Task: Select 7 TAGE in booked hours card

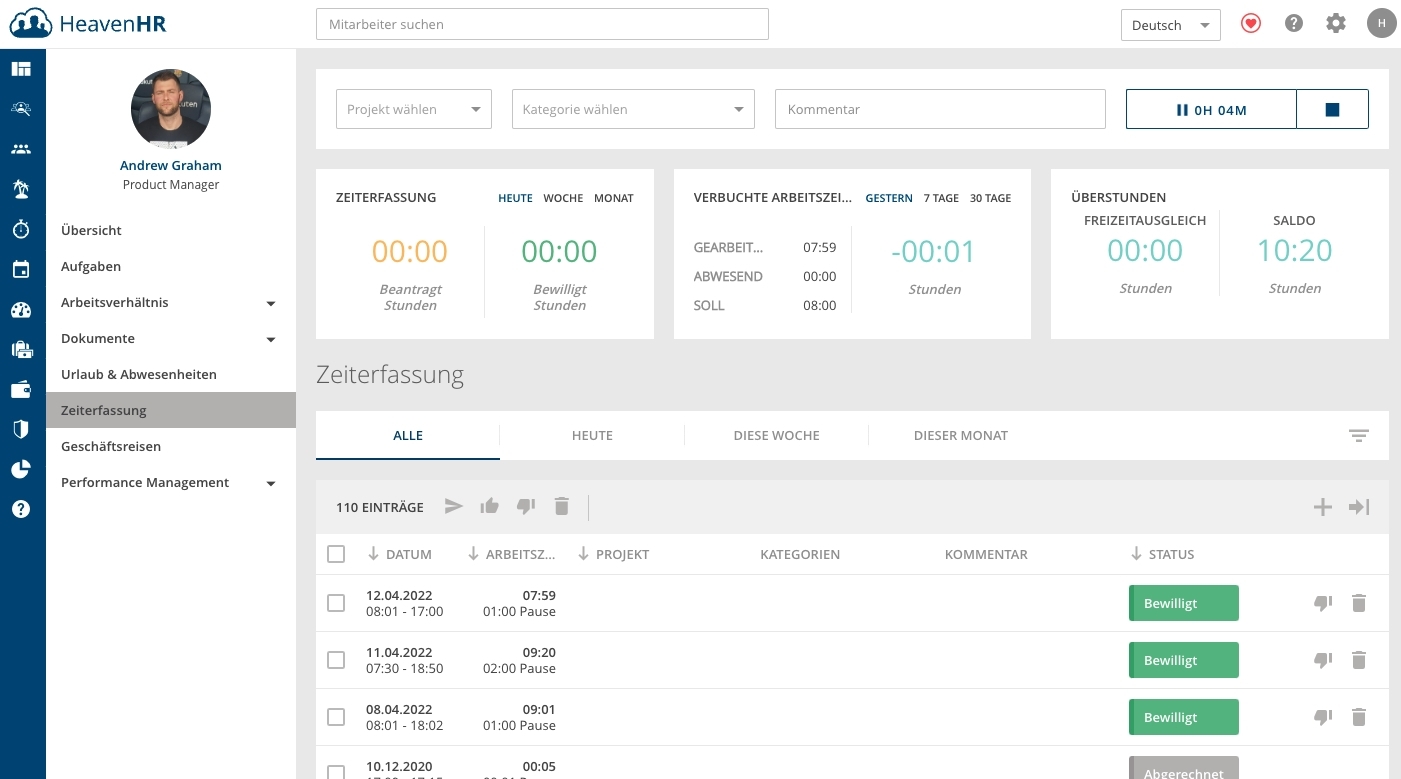Action: [941, 198]
